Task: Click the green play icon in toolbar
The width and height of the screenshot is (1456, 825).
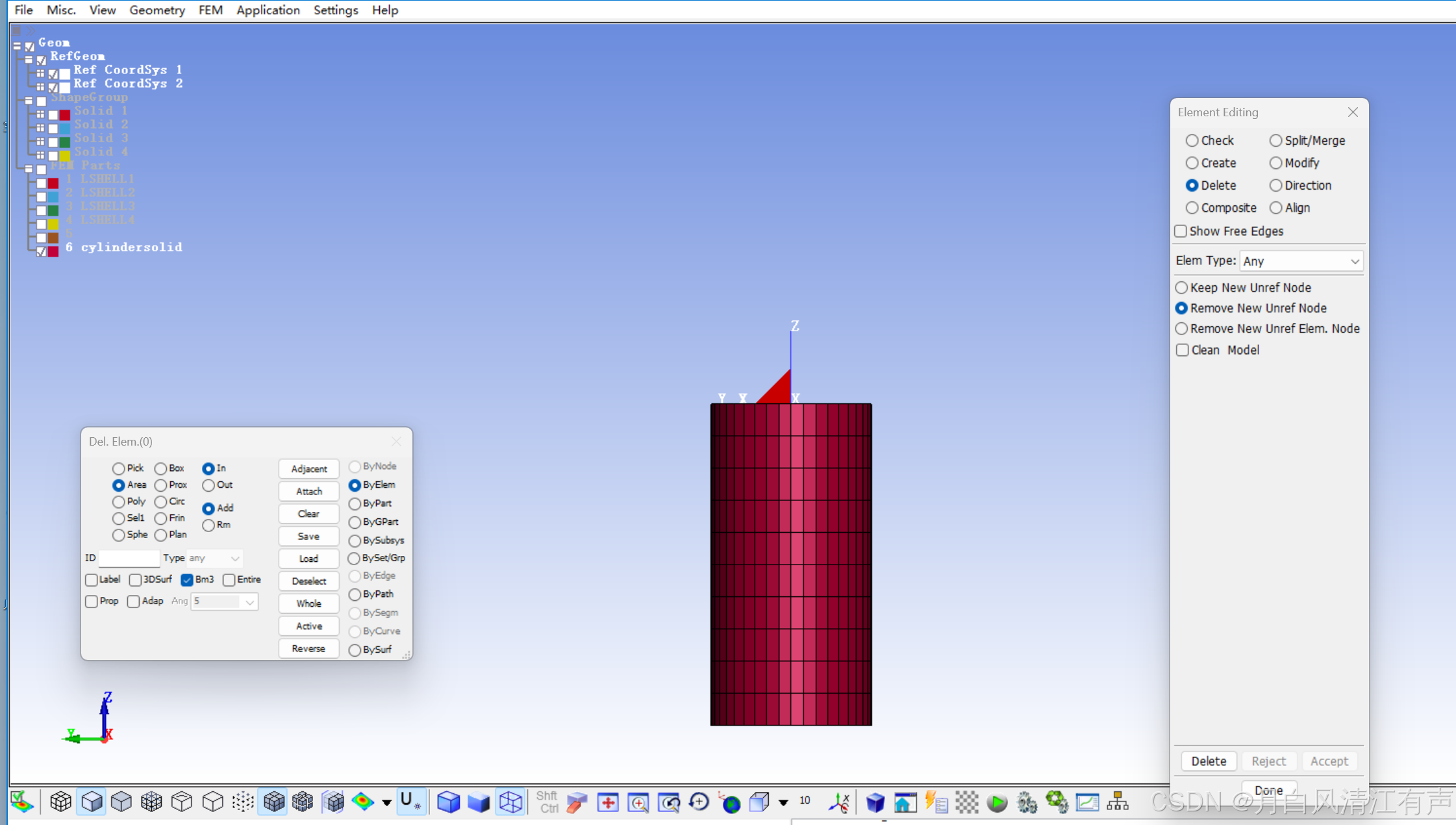Action: click(997, 803)
